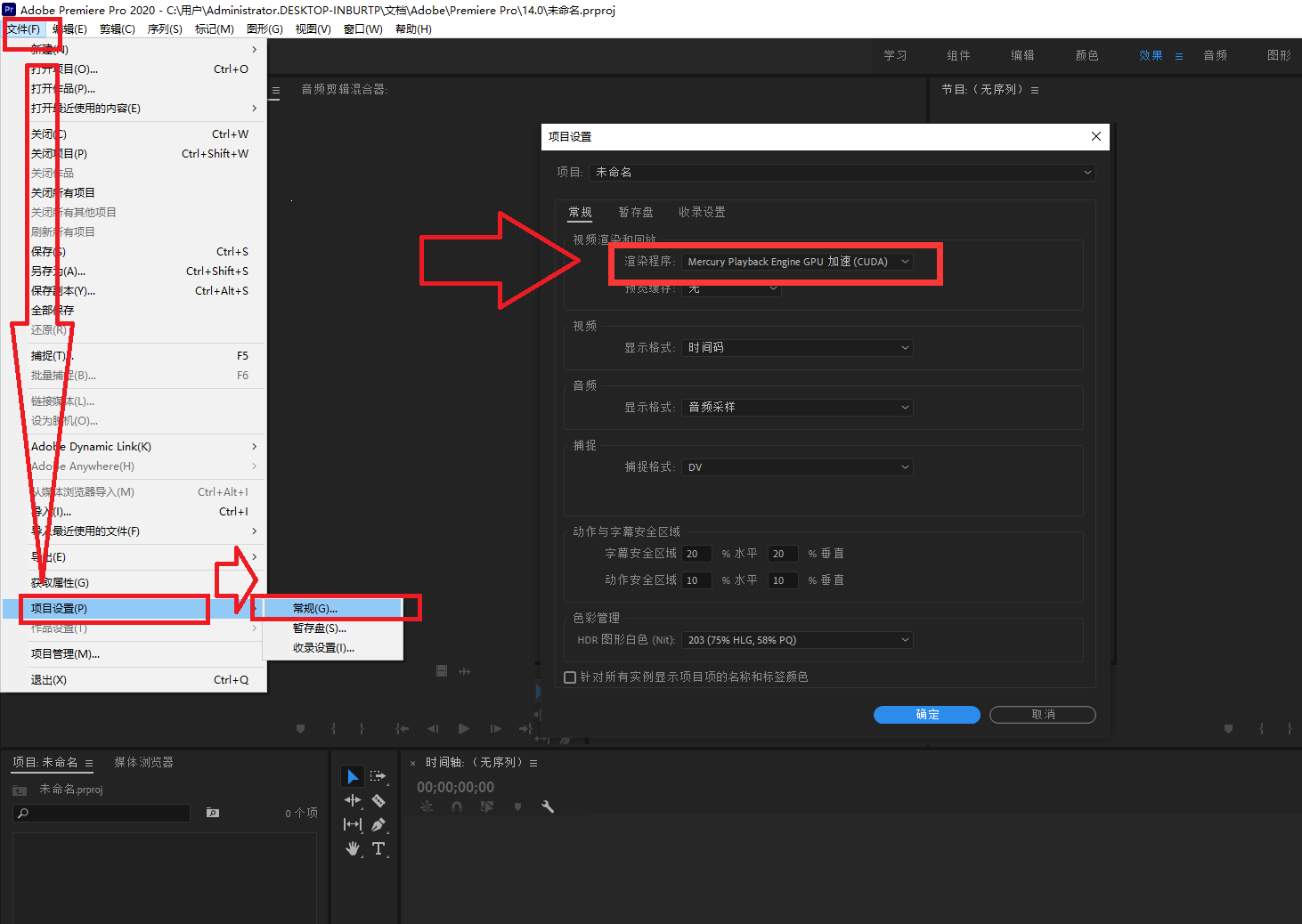1302x924 pixels.
Task: Click Mark Out in the source monitor
Action: coord(362,728)
